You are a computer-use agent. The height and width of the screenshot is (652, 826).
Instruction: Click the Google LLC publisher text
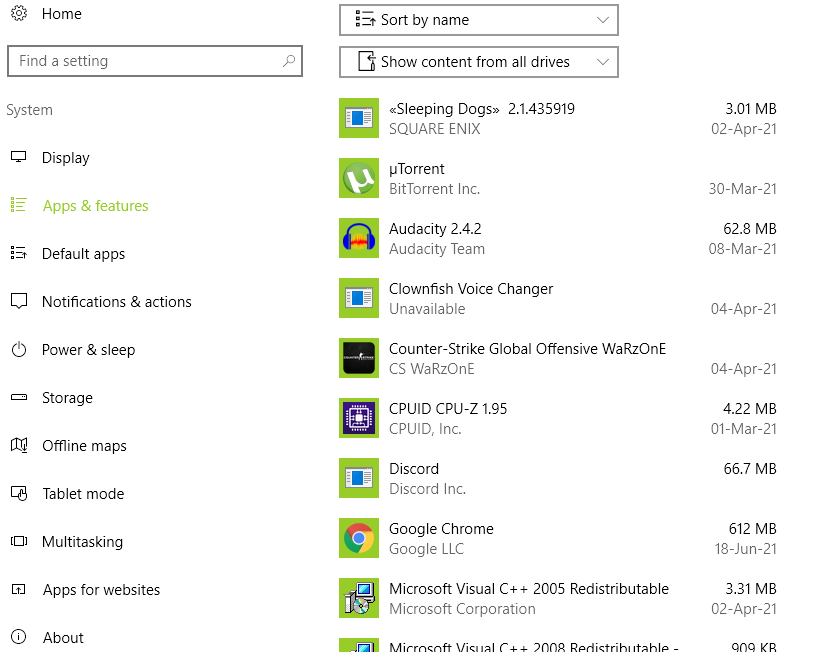pyautogui.click(x=427, y=549)
